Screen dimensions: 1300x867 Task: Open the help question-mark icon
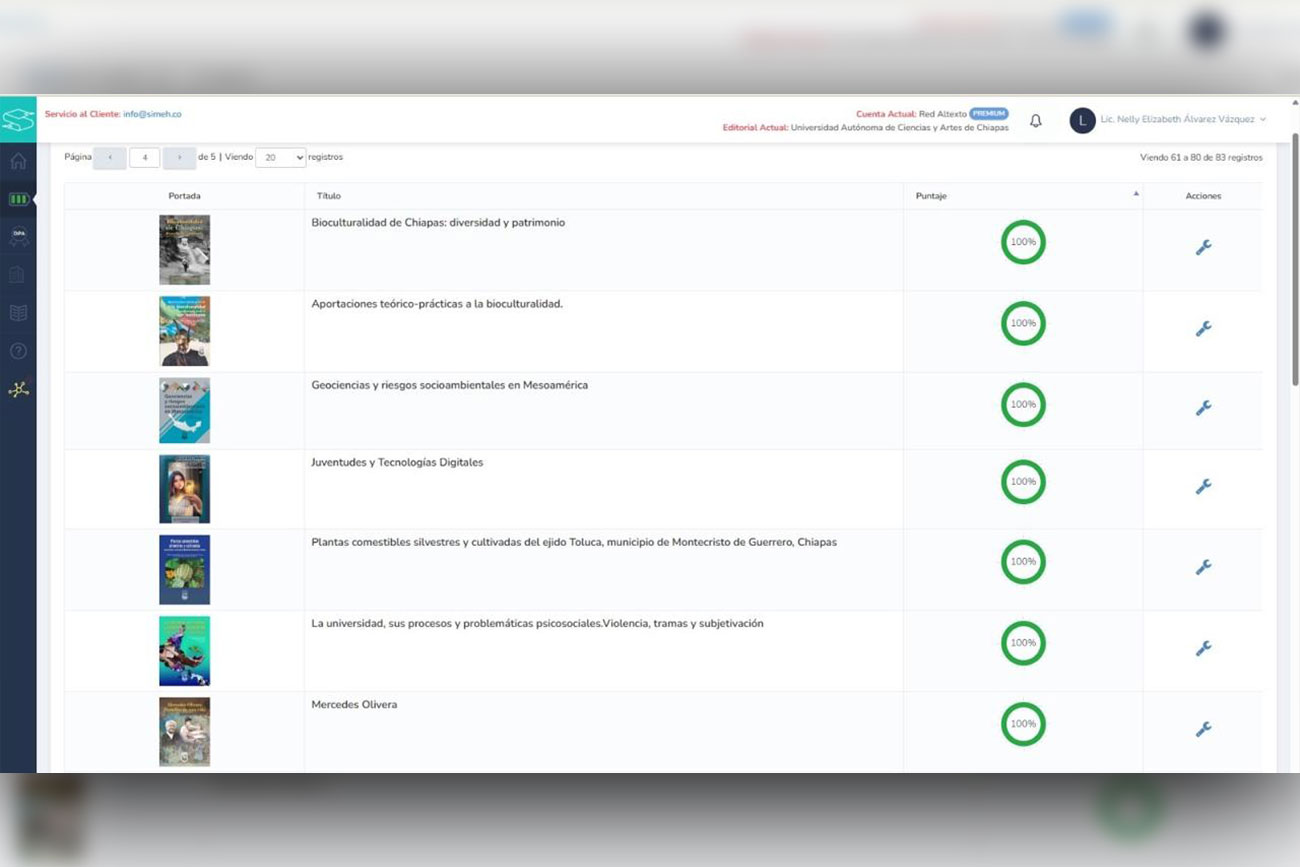point(18,351)
